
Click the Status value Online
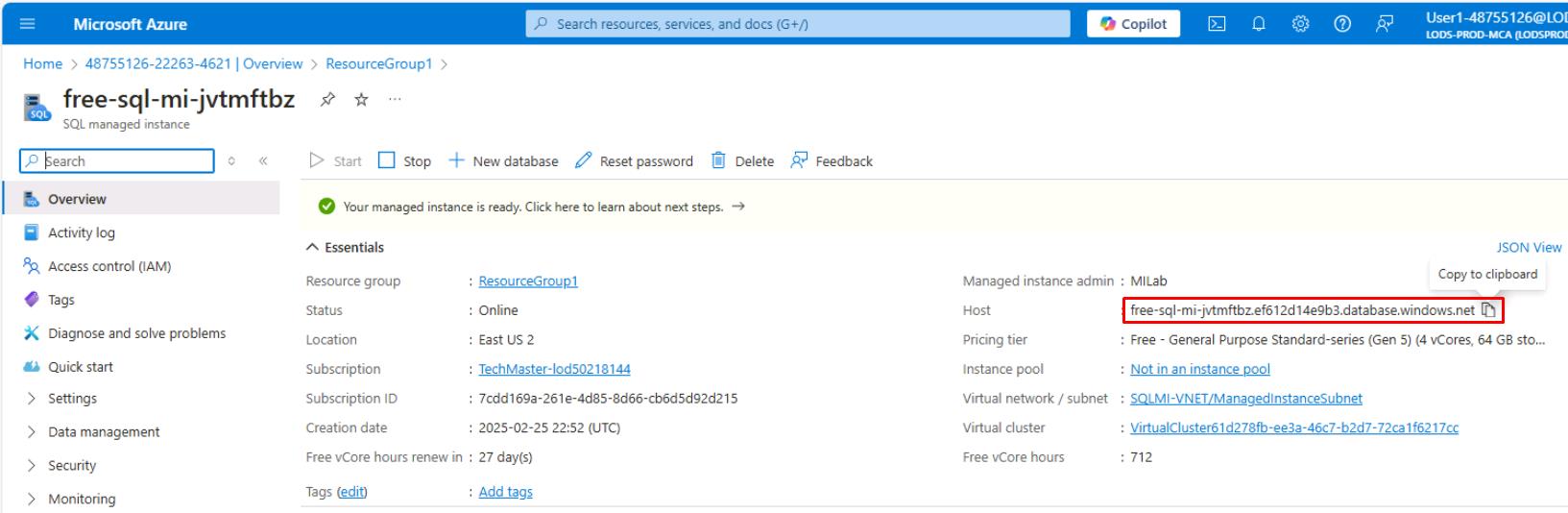coord(498,310)
